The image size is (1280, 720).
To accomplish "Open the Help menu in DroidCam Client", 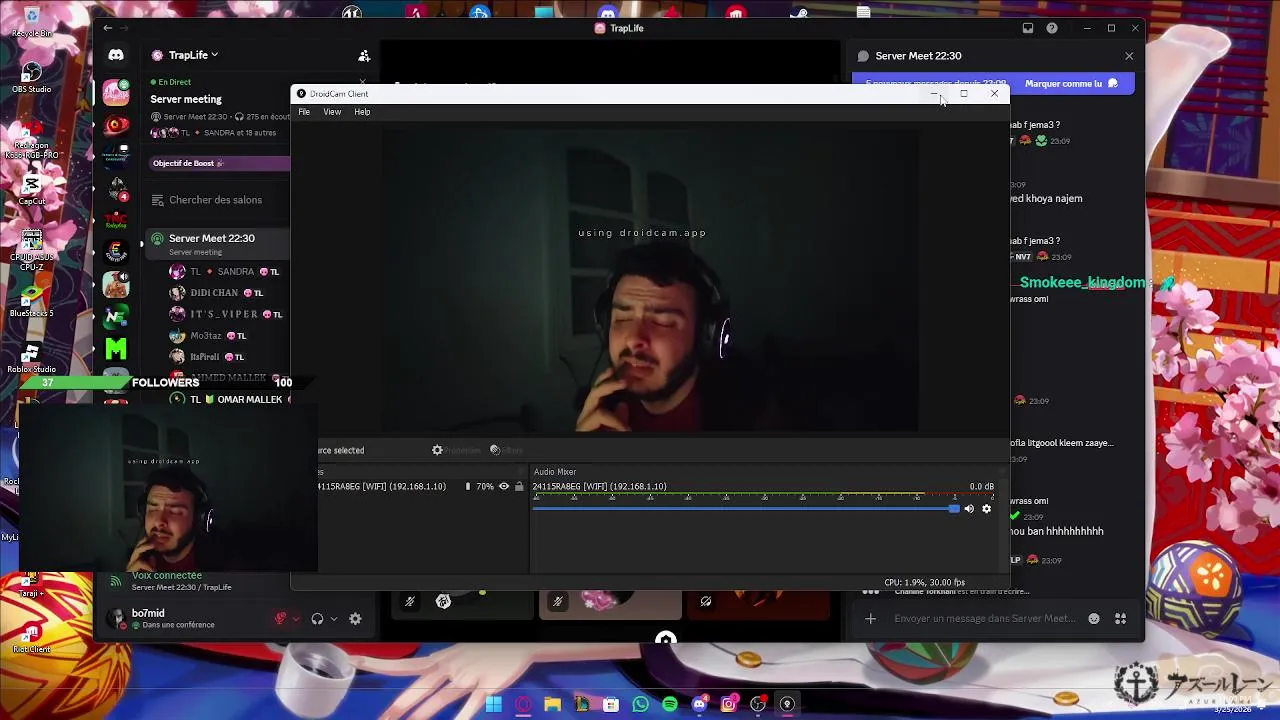I will click(x=362, y=112).
